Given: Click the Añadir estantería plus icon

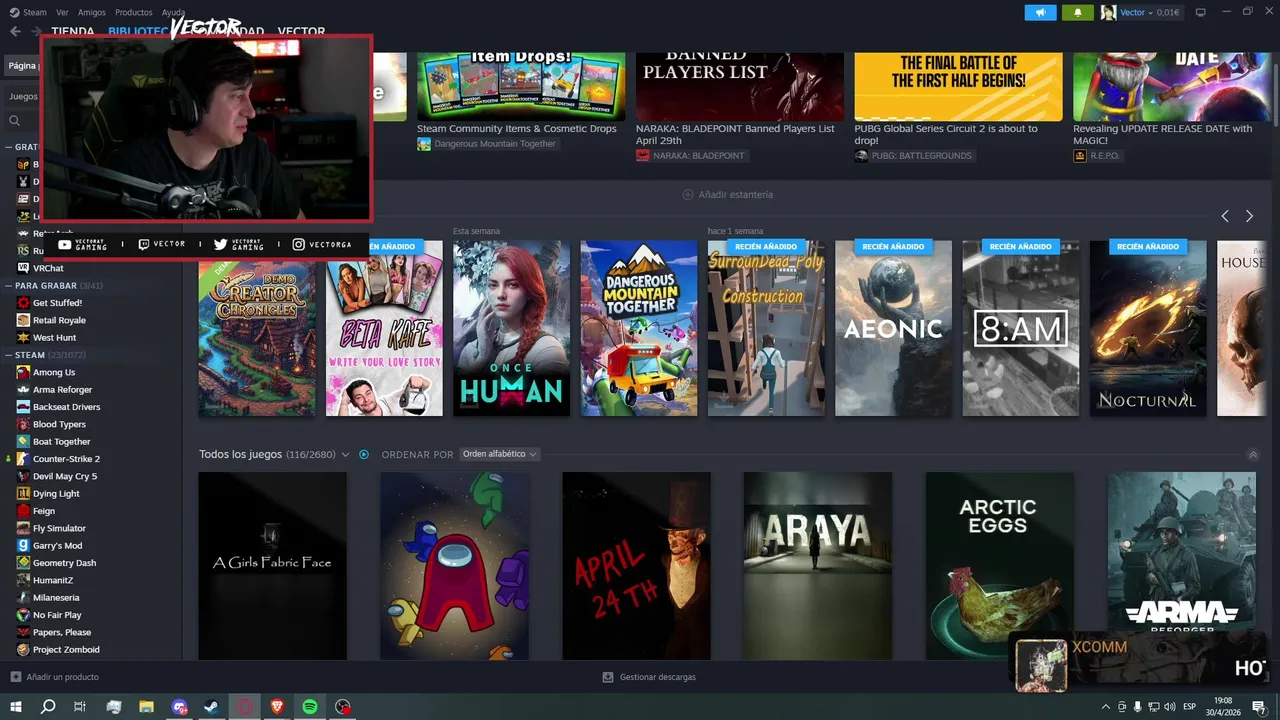Looking at the screenshot, I should pos(687,195).
